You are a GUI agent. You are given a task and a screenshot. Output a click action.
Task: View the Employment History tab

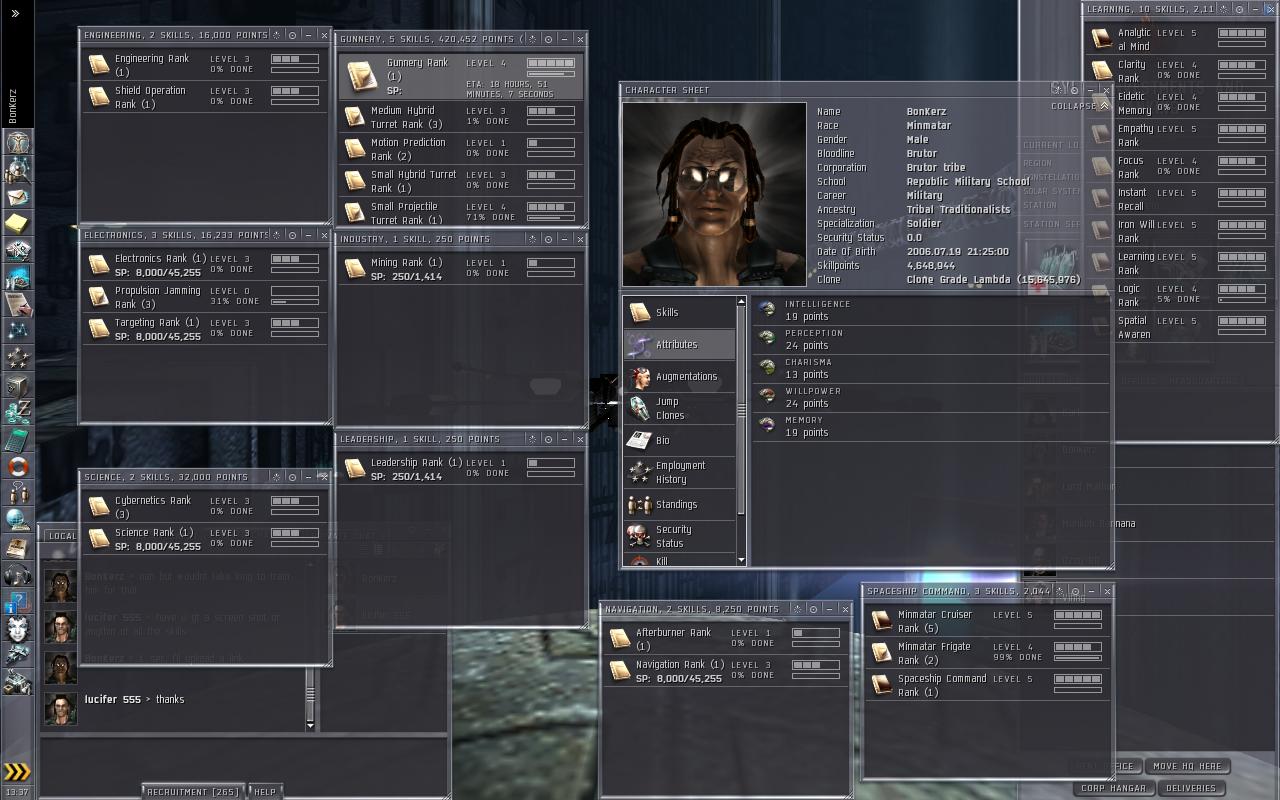click(x=680, y=473)
